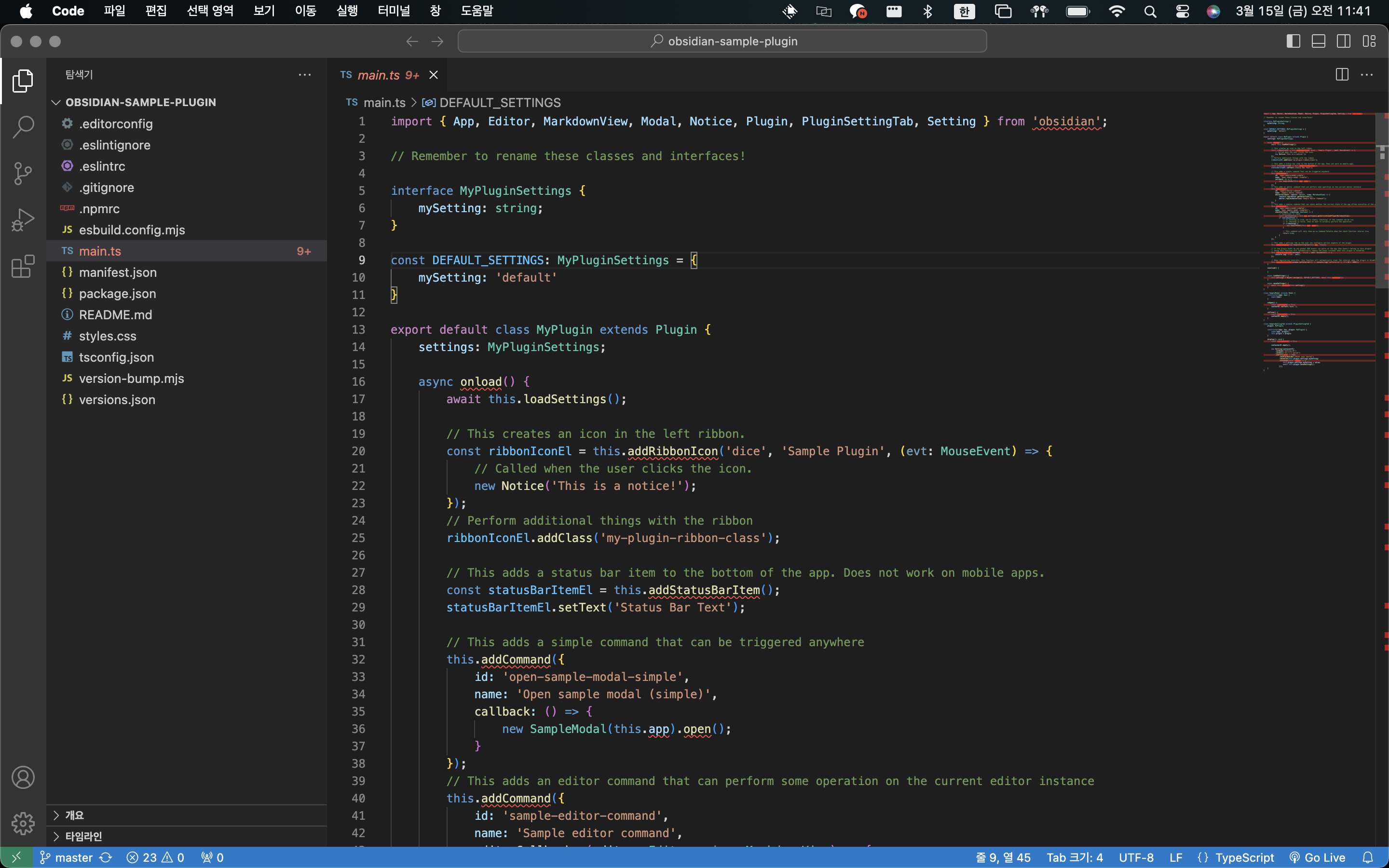Open Run and Debug view
Screen dimensions: 1389x868
coord(23,220)
